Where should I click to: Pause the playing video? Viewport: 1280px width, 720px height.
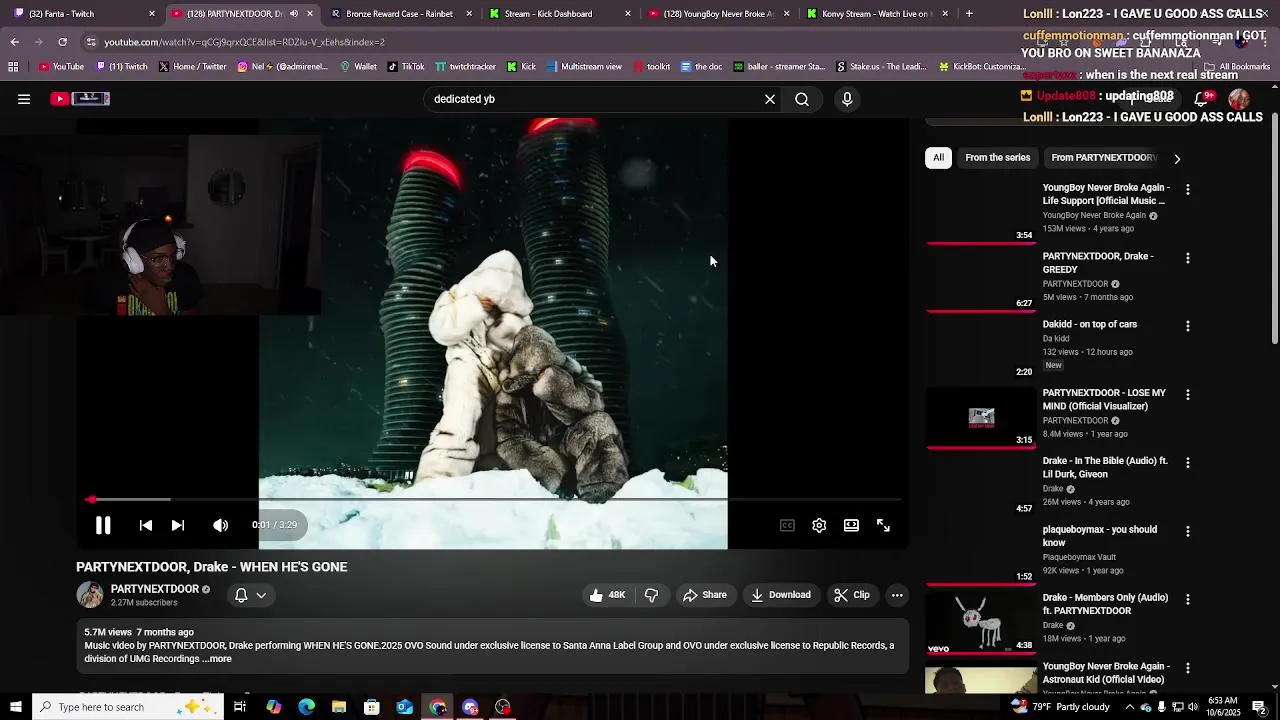click(x=103, y=525)
